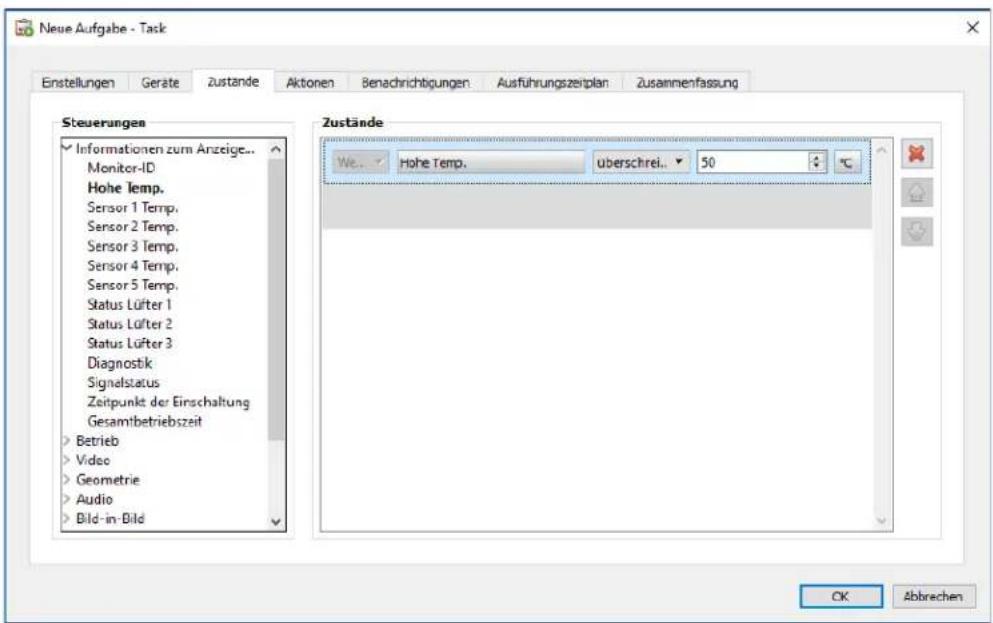Image resolution: width=993 pixels, height=623 pixels.
Task: Select Diagnostik in the tree
Action: point(120,363)
